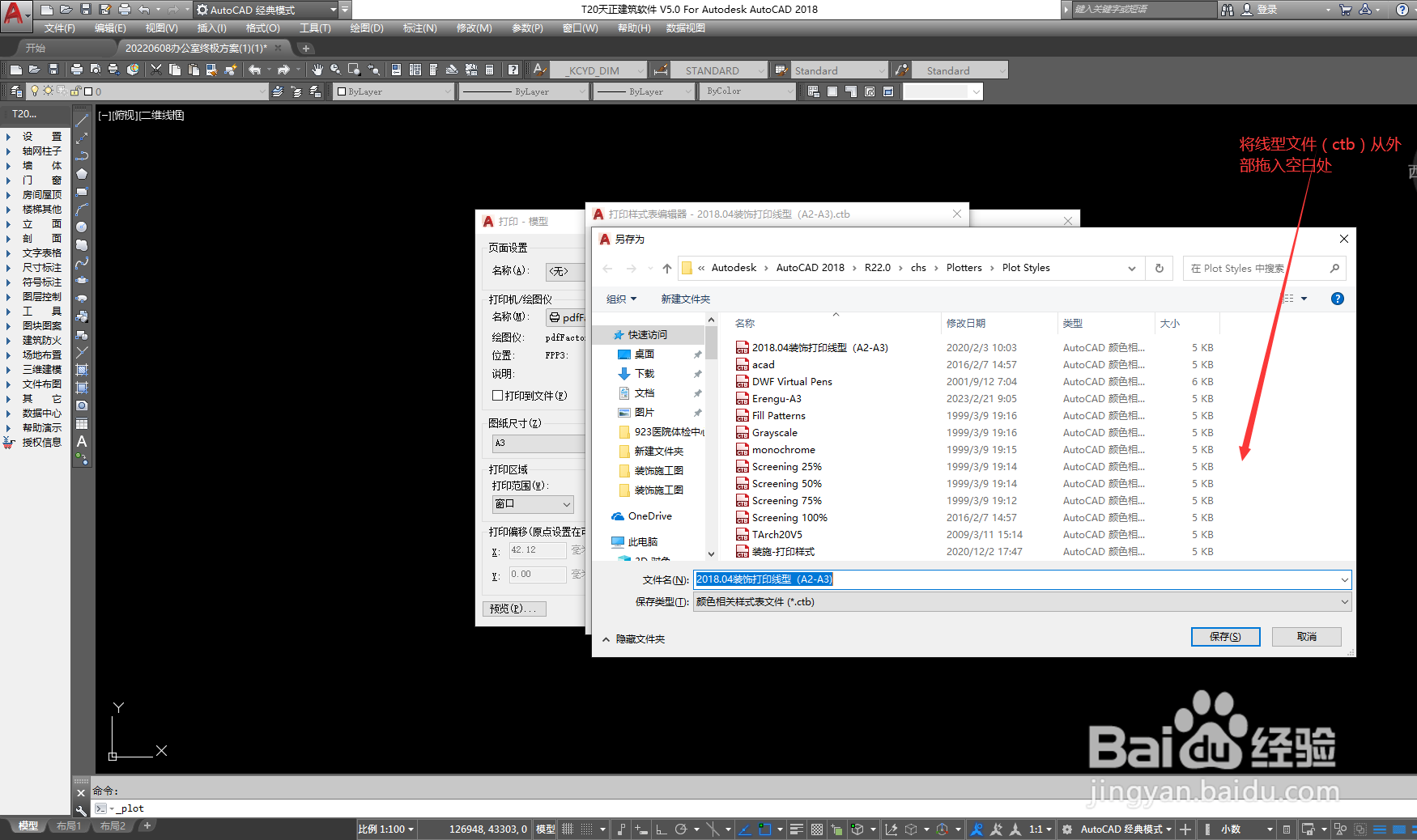Toggle snap mode in status bar
This screenshot has width=1417, height=840.
(586, 829)
